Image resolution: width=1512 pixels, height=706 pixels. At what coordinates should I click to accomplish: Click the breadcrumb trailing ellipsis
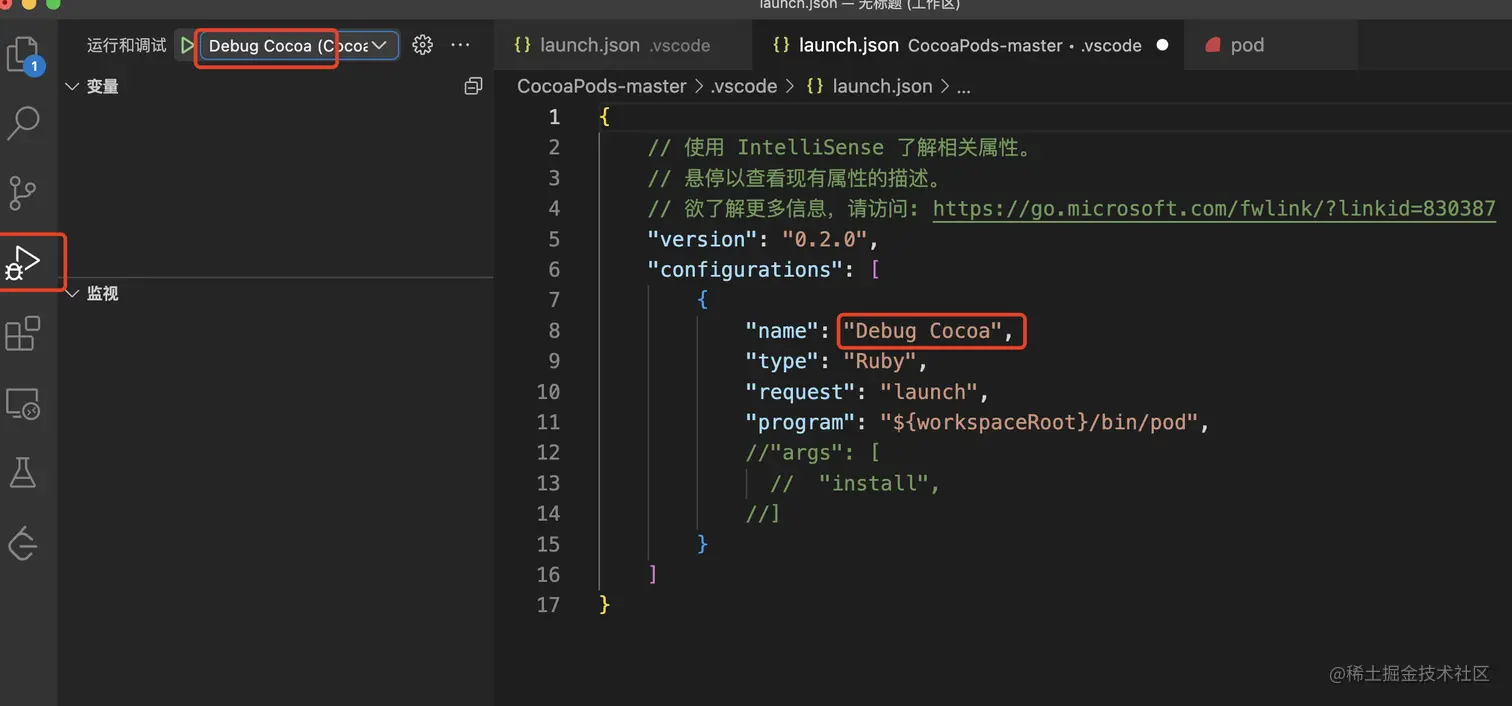[x=964, y=89]
